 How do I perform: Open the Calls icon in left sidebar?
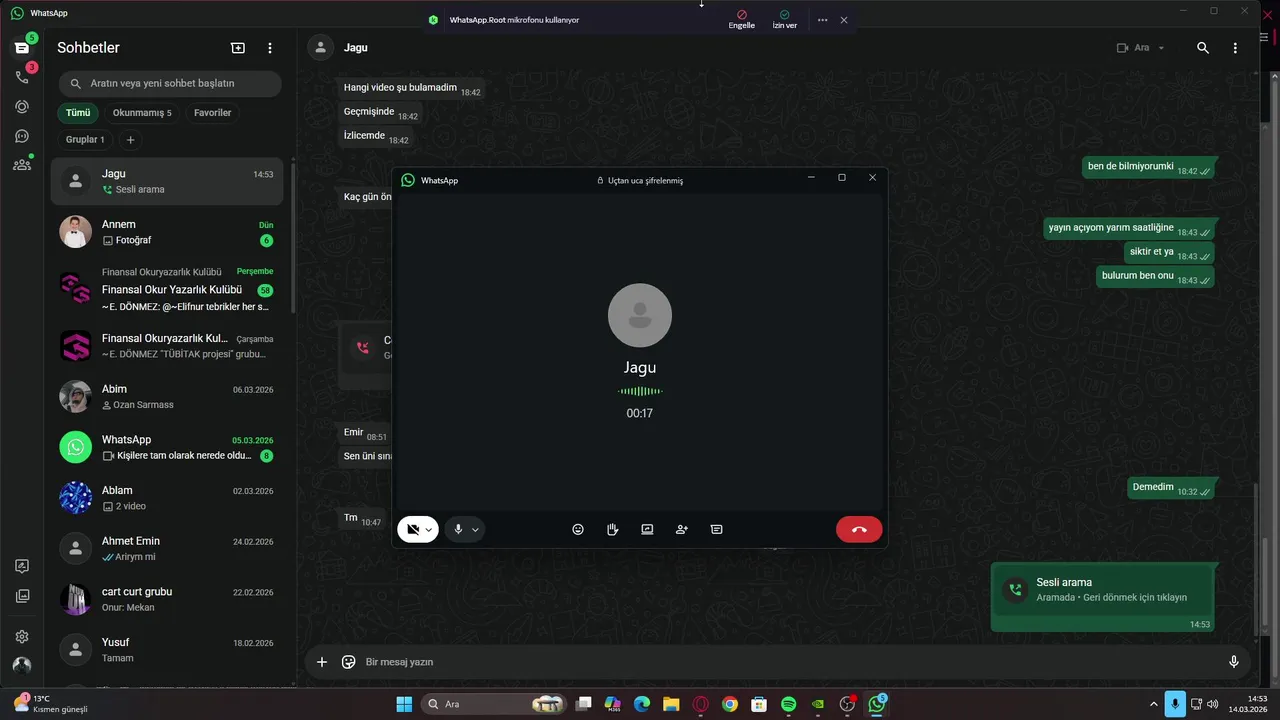(x=22, y=77)
